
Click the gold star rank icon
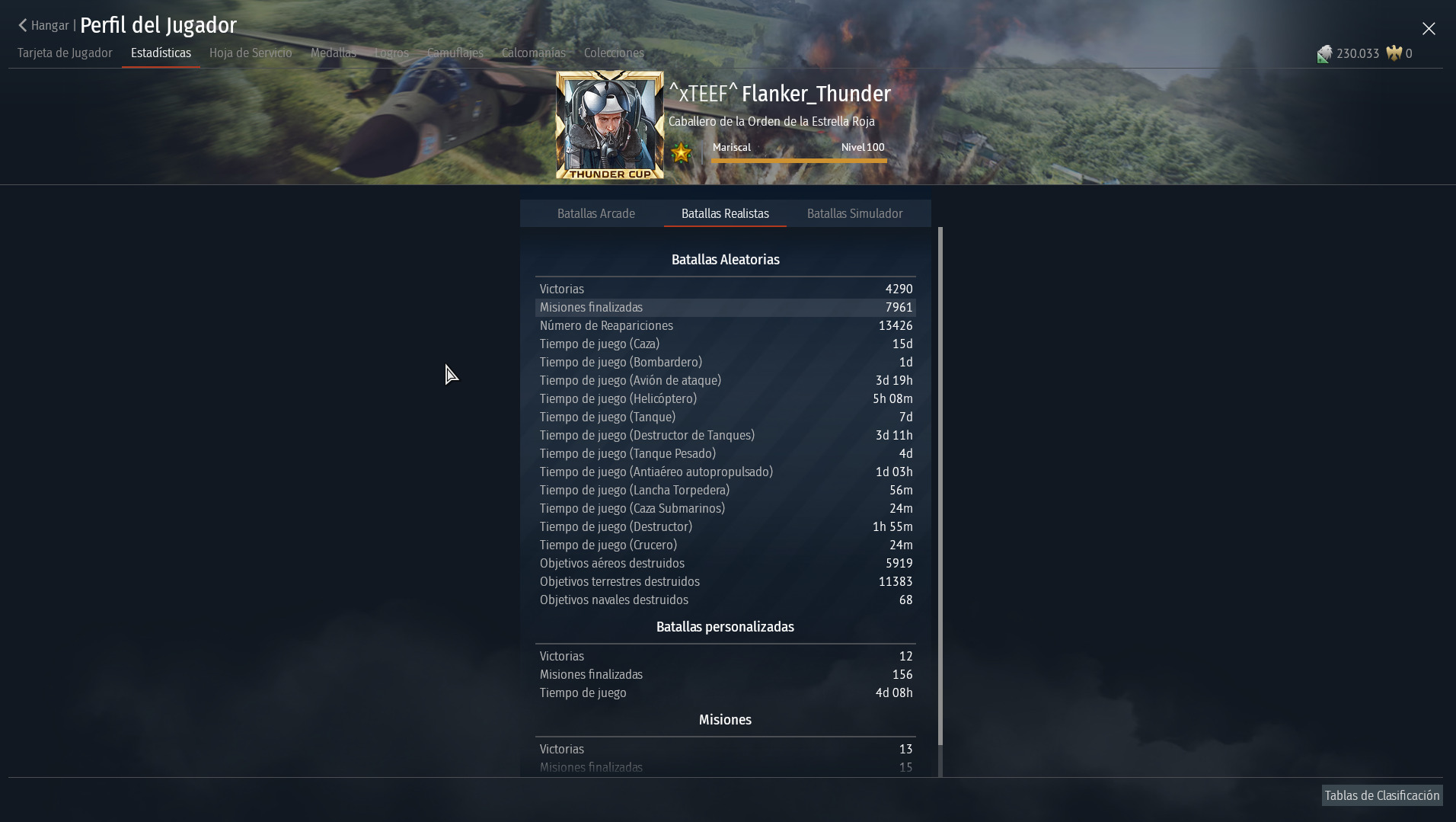tap(681, 153)
